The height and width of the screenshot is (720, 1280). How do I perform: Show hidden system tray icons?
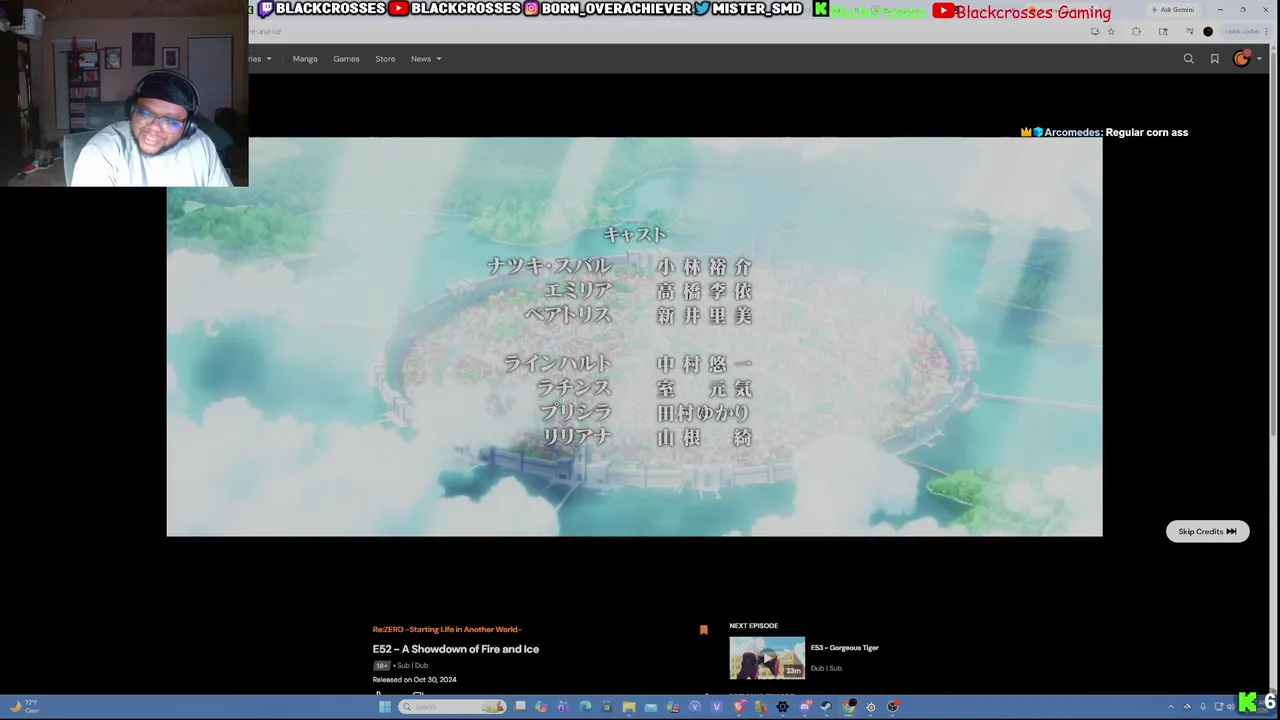click(x=1171, y=707)
